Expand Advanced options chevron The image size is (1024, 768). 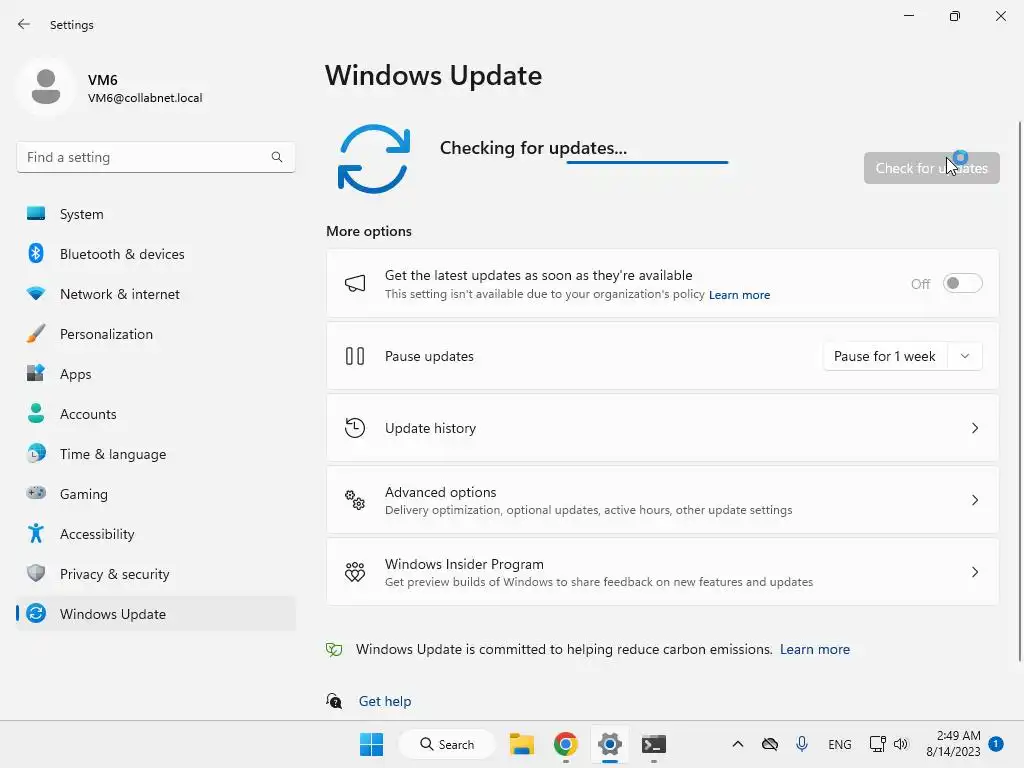coord(974,500)
